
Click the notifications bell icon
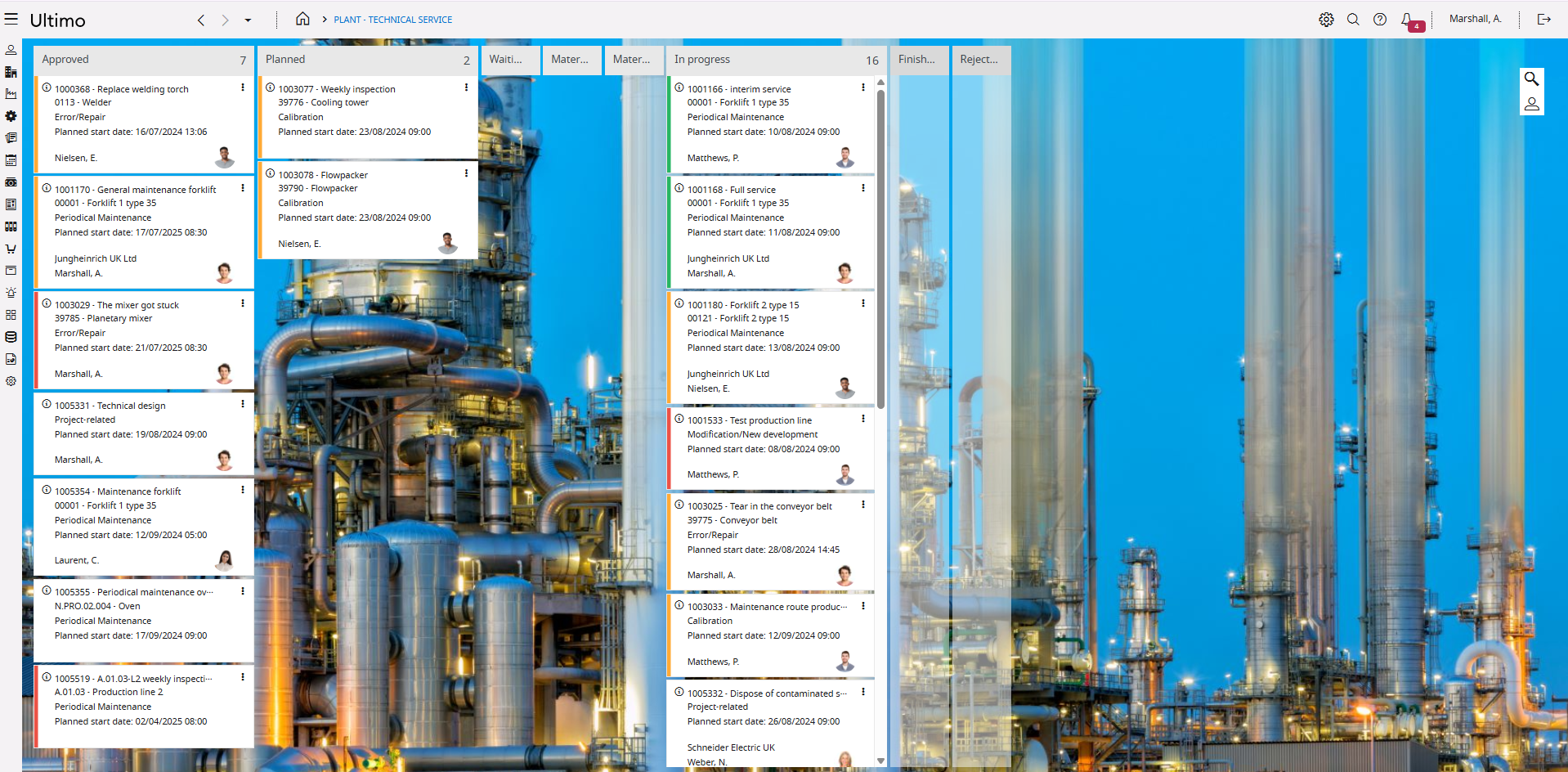[x=1406, y=20]
